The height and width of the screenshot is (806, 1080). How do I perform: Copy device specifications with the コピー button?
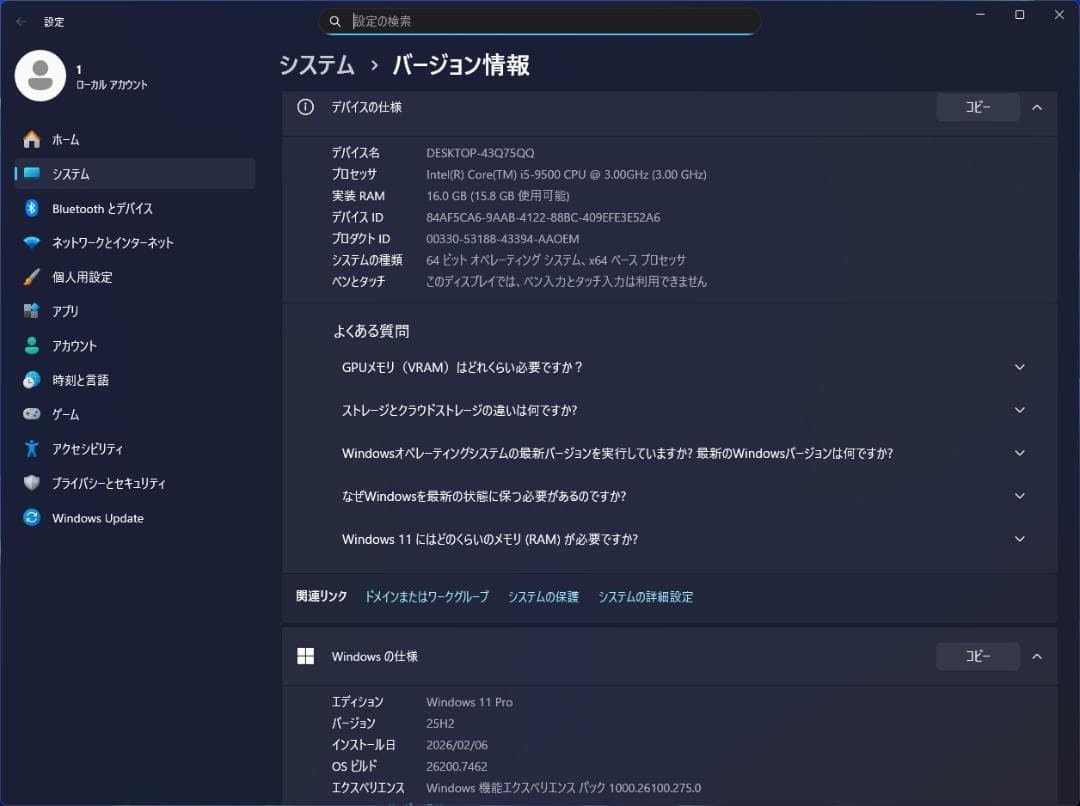pos(977,107)
